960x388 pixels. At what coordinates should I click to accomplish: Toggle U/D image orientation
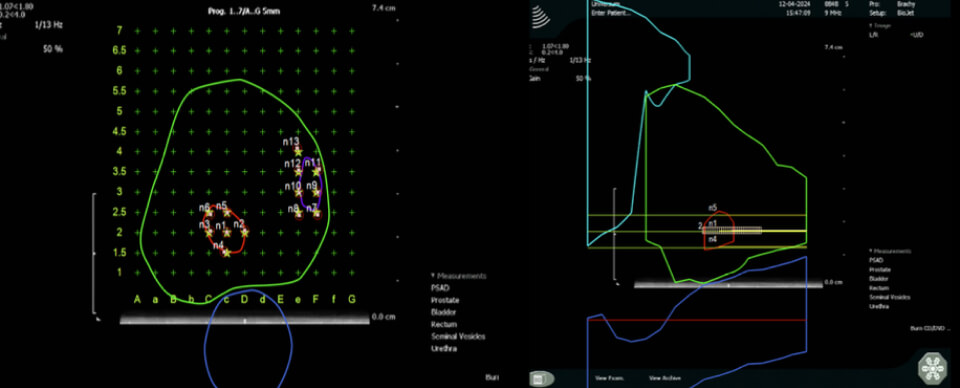(x=917, y=35)
